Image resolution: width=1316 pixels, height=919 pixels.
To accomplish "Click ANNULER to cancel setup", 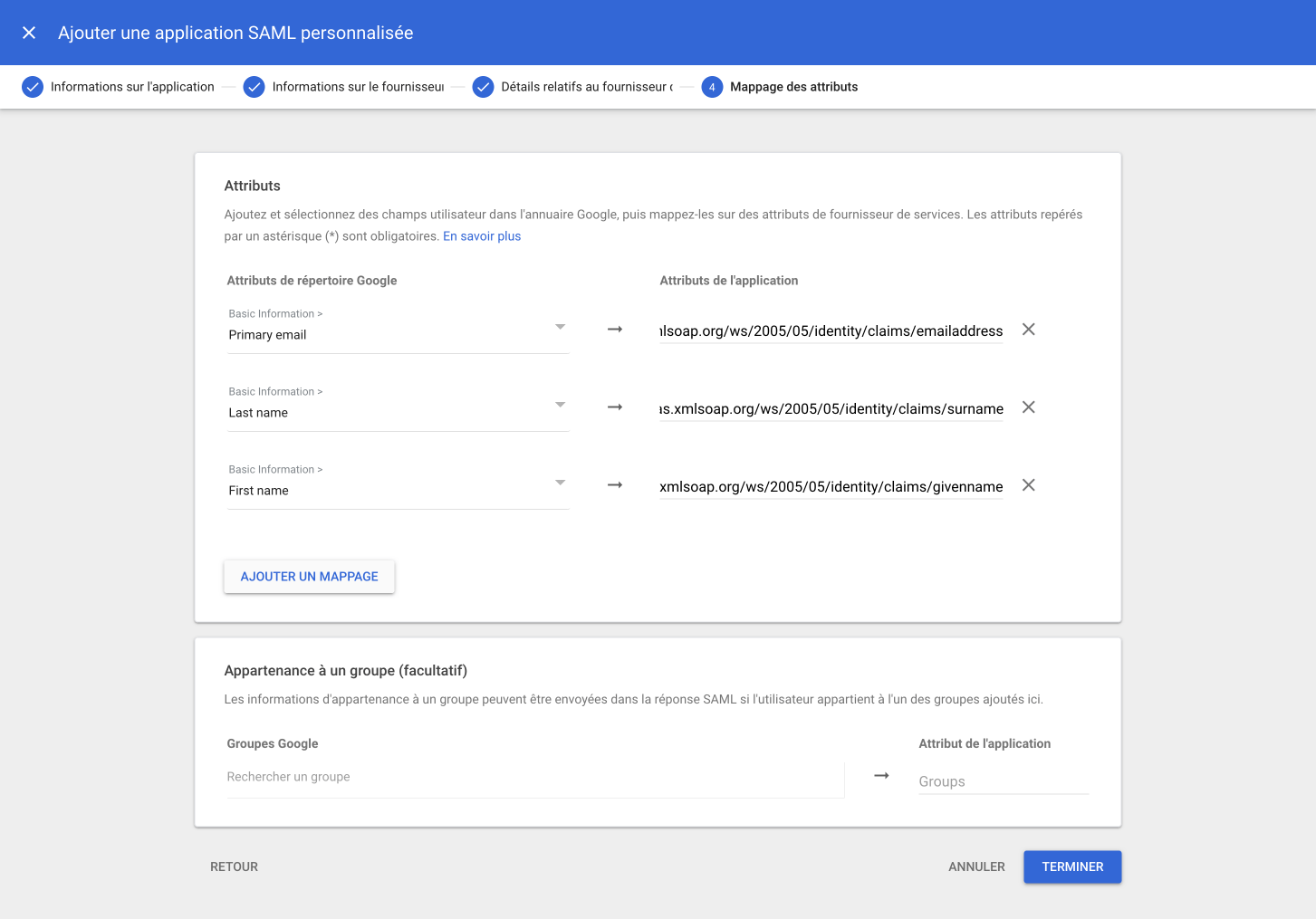I will (976, 866).
